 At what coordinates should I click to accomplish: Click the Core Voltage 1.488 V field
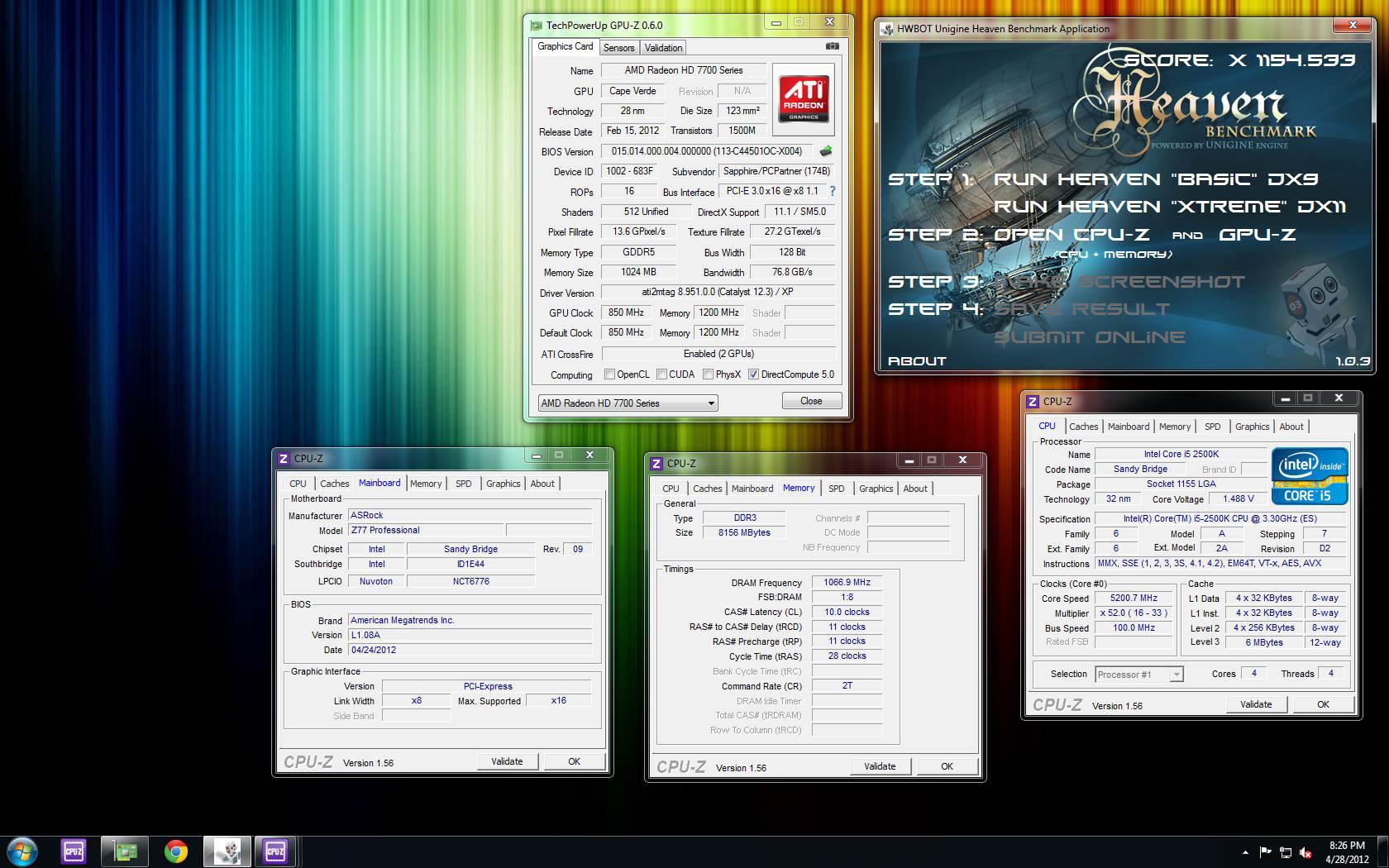click(1239, 498)
